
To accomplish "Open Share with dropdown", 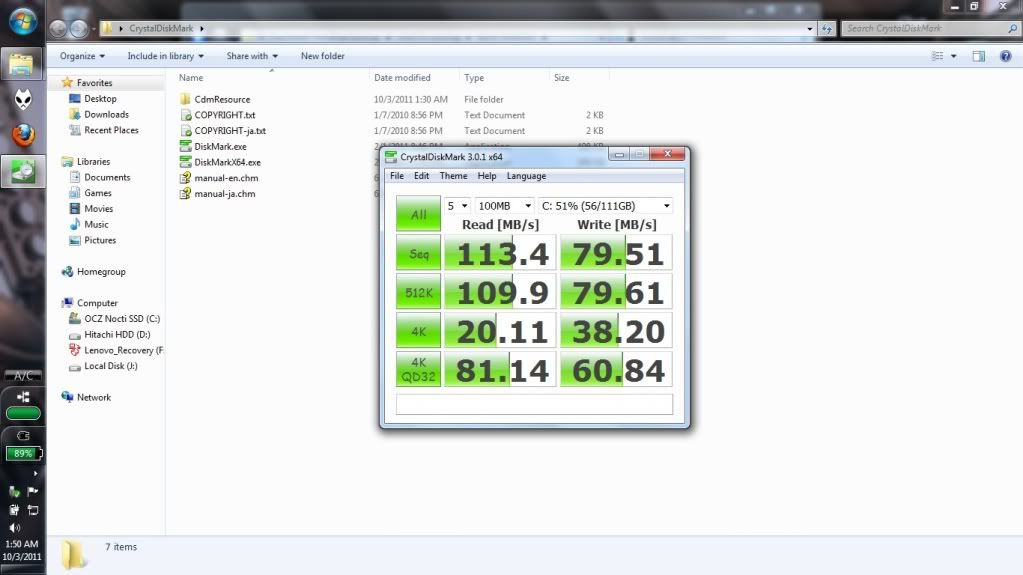I will (x=252, y=56).
